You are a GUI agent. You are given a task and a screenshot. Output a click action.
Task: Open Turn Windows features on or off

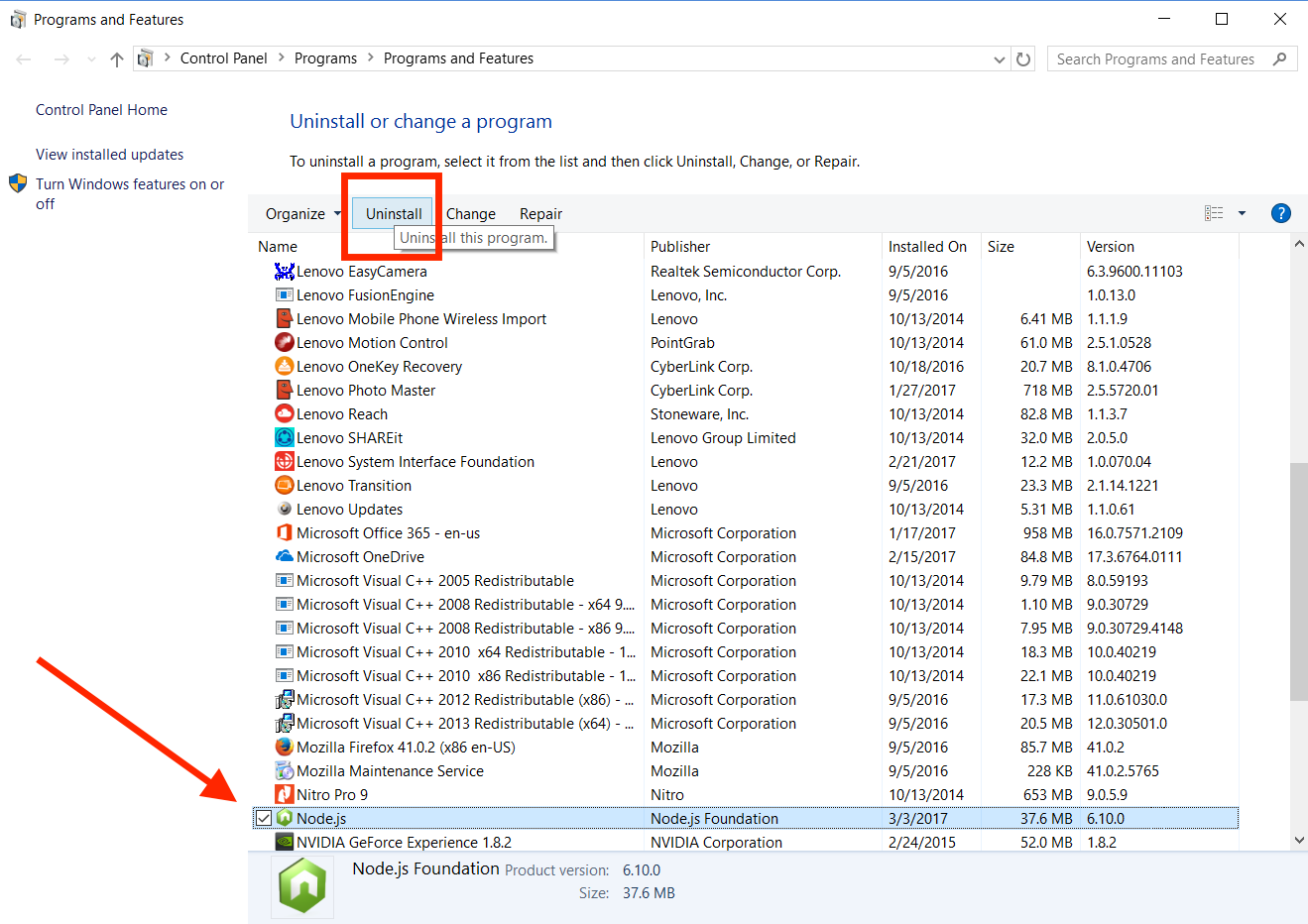(x=130, y=193)
